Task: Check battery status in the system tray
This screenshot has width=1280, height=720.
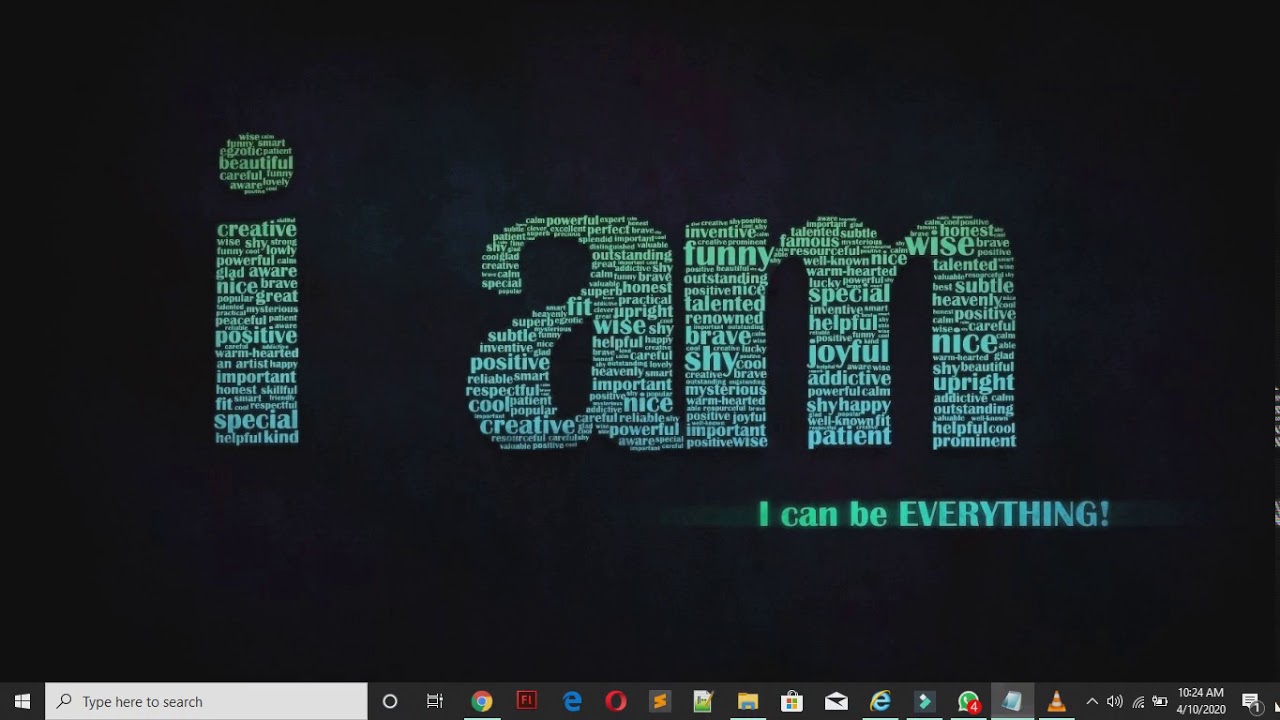Action: click(x=1160, y=701)
